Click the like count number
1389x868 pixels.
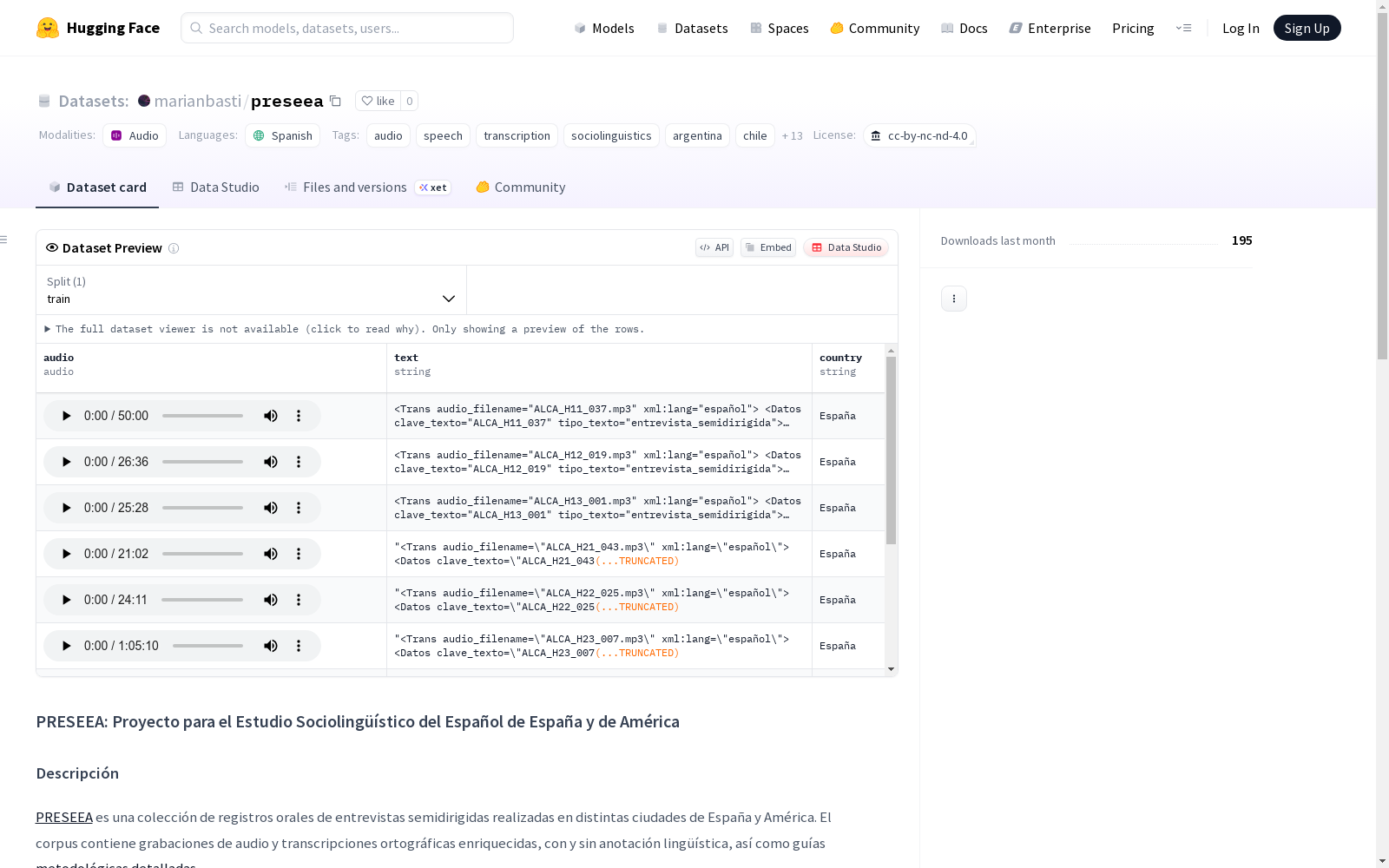coord(410,101)
